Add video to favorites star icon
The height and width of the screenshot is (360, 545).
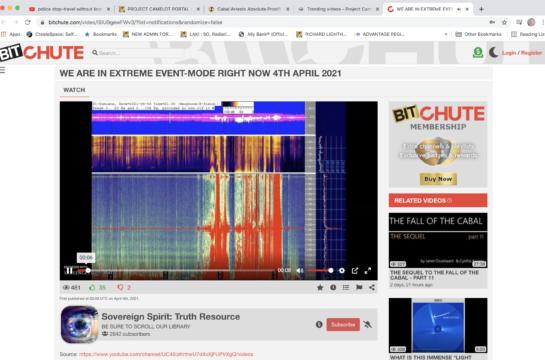tap(320, 287)
